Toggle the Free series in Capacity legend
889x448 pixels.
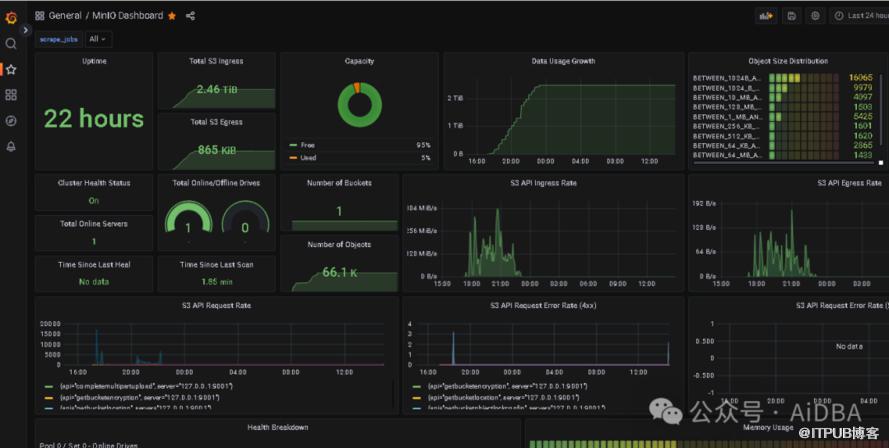307,145
